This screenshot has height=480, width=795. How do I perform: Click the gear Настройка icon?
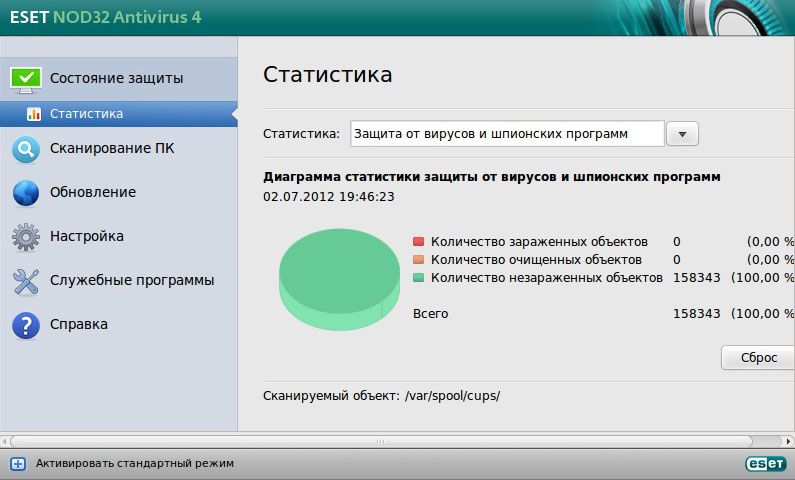click(25, 237)
